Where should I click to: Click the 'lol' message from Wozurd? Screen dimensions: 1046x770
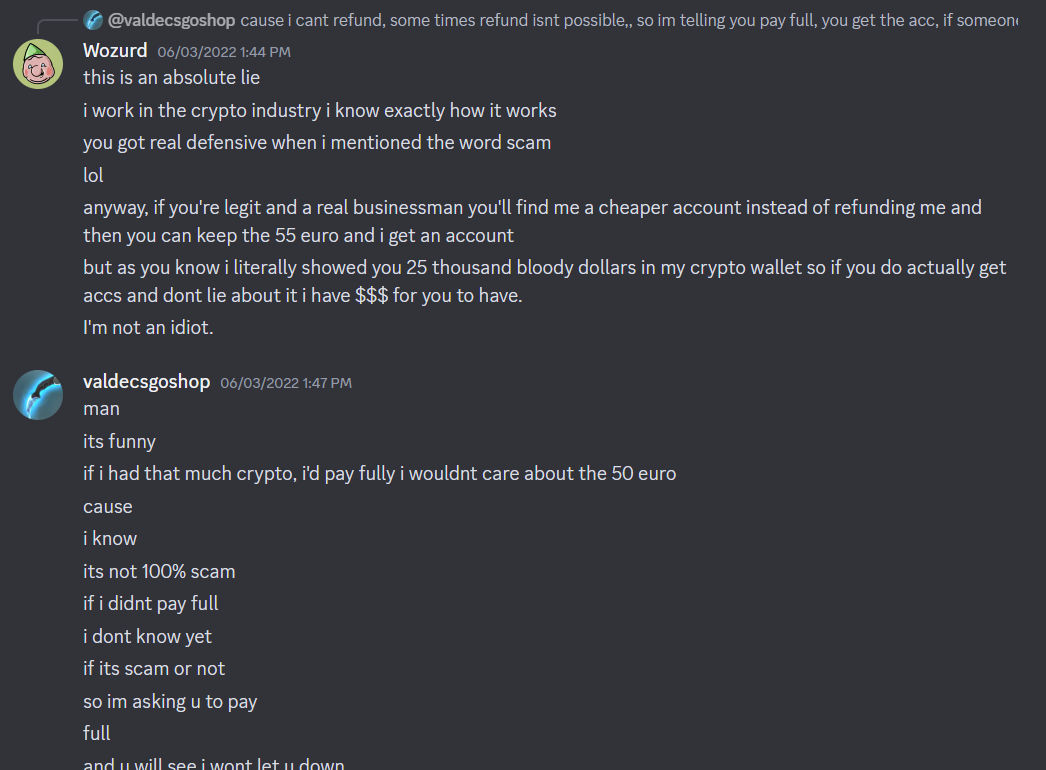click(93, 175)
